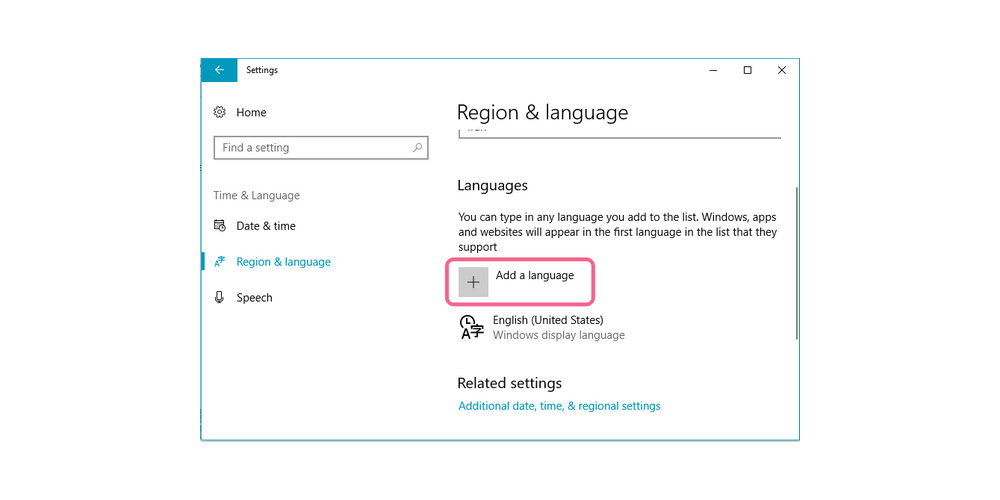Image resolution: width=1000 pixels, height=500 pixels.
Task: Click the Home gear icon
Action: [220, 113]
